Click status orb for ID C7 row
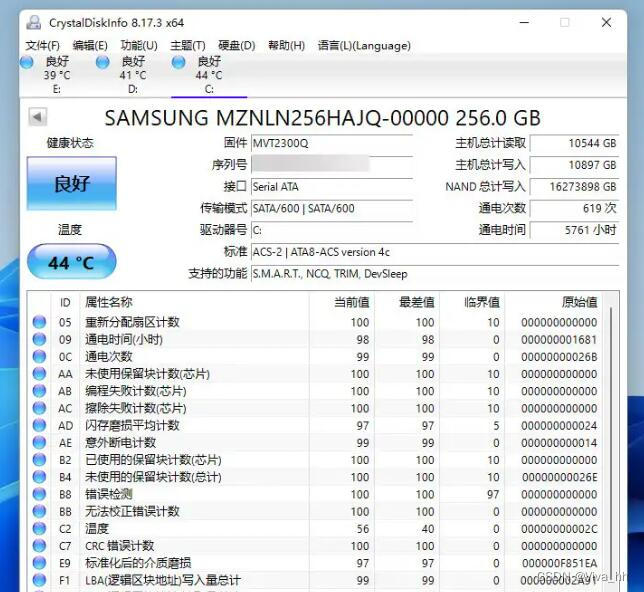This screenshot has width=644, height=592. click(39, 546)
